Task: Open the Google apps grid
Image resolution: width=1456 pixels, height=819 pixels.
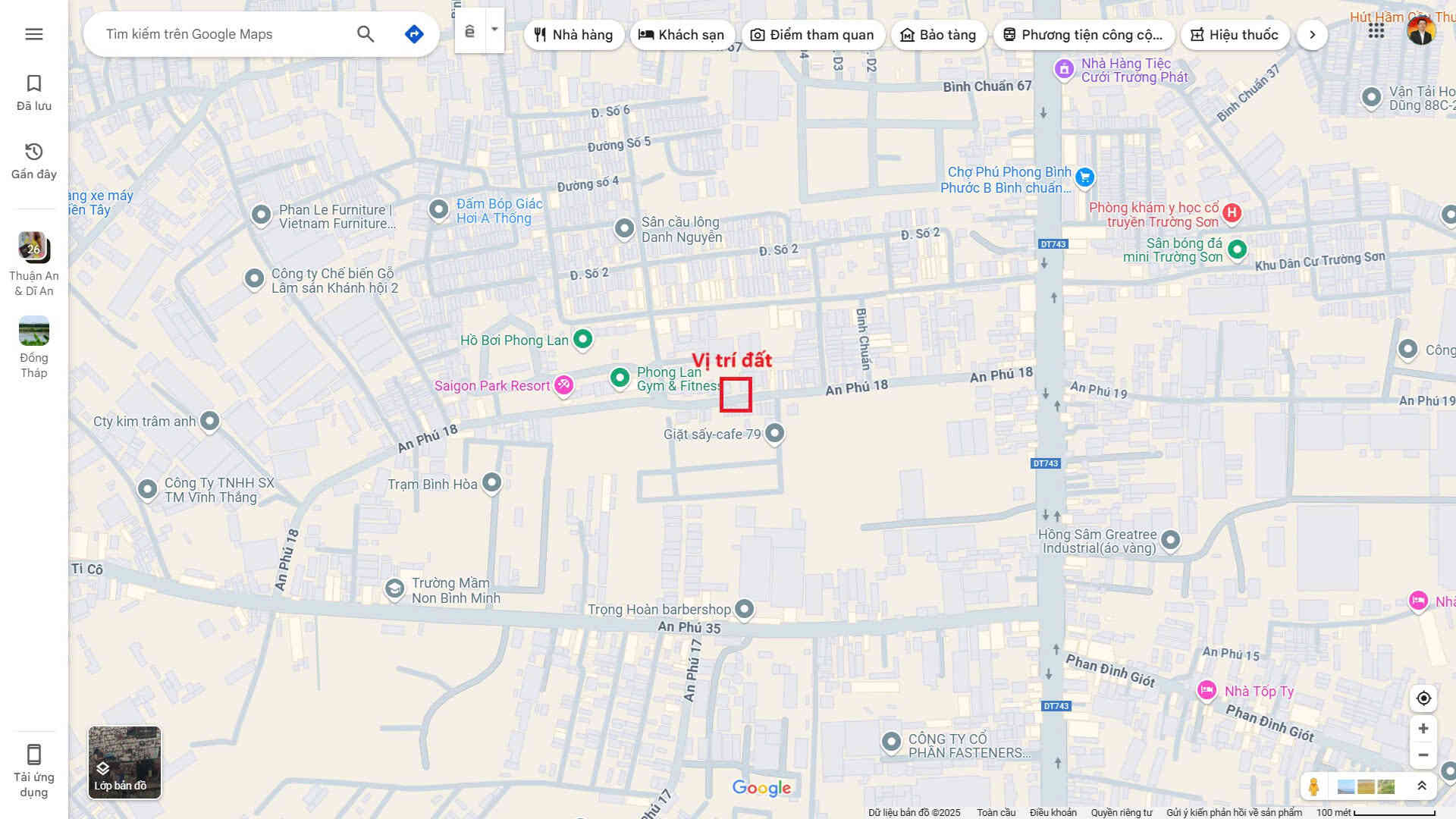Action: [1376, 31]
